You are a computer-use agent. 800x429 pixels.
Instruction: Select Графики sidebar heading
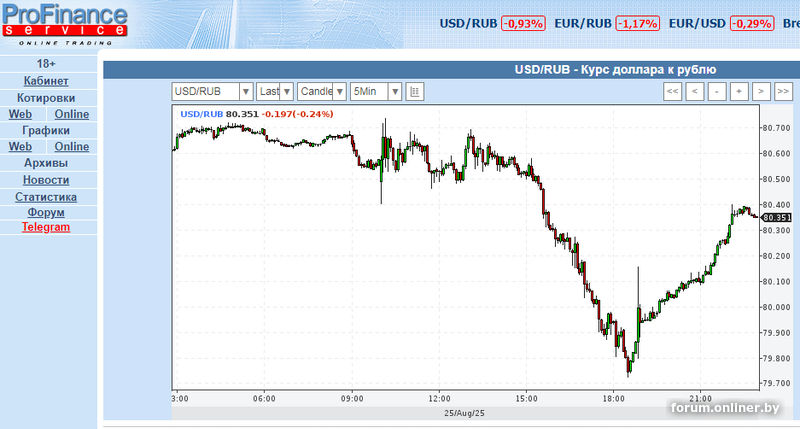point(46,131)
